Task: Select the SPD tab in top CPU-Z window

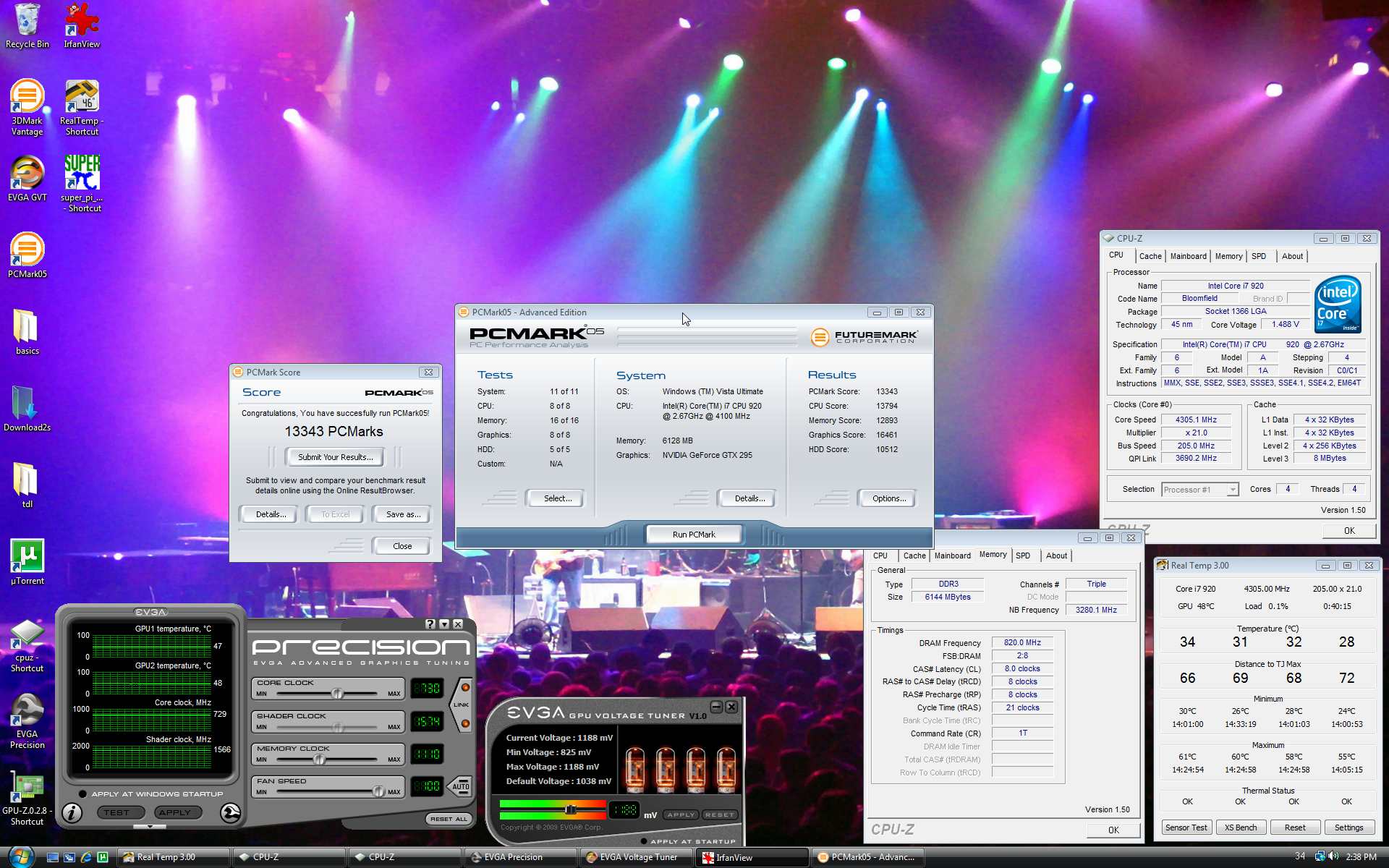Action: [1259, 256]
